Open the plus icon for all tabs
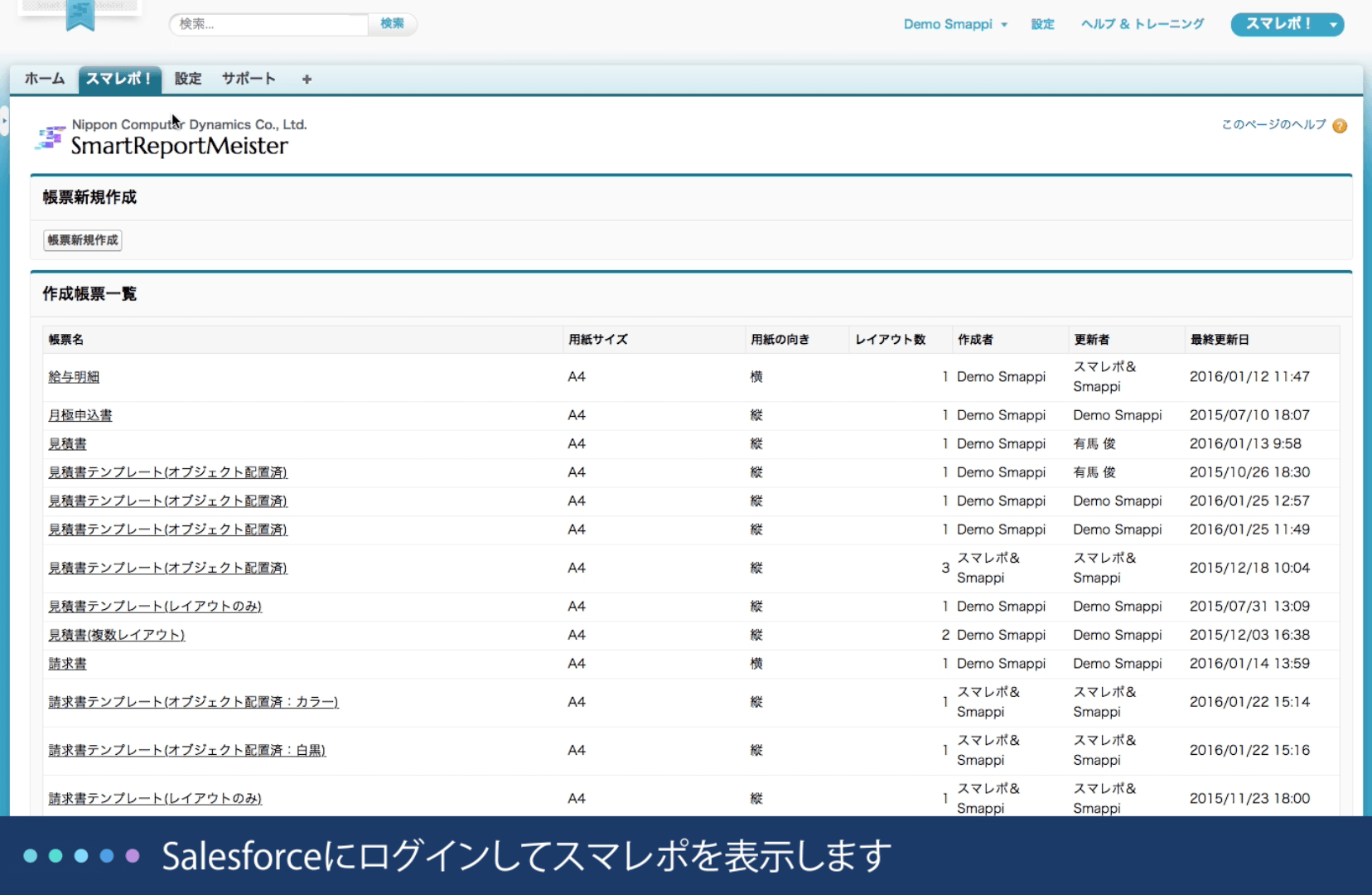The width and height of the screenshot is (1372, 895). (x=307, y=80)
